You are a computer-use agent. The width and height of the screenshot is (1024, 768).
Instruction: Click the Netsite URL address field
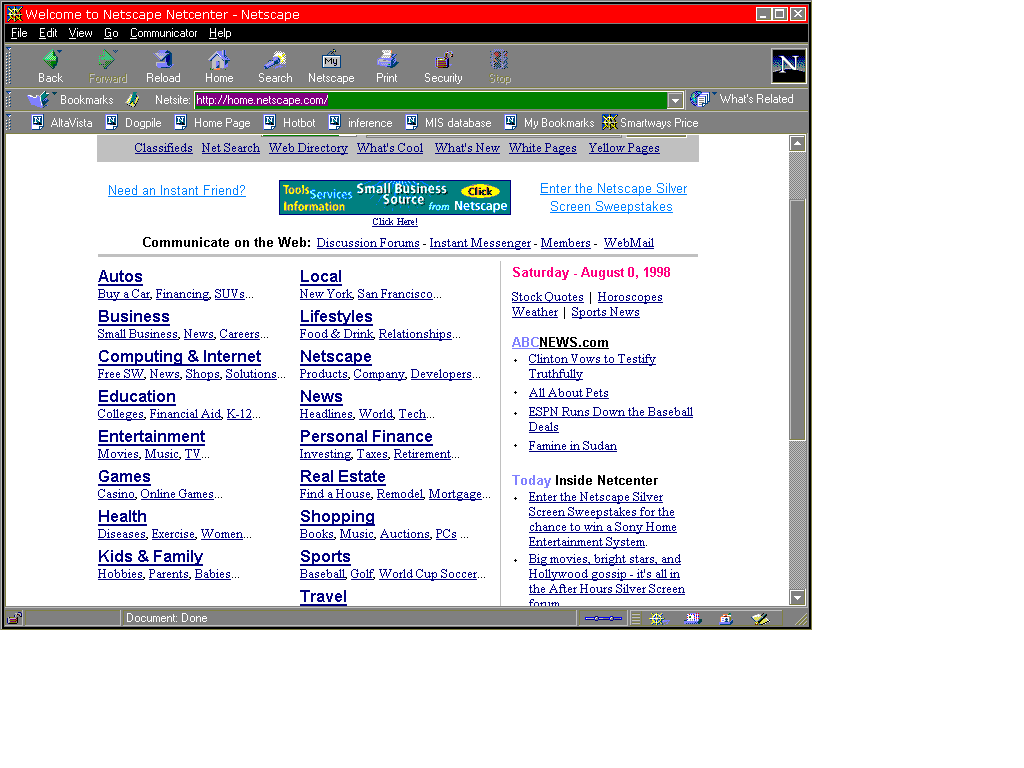(x=430, y=100)
